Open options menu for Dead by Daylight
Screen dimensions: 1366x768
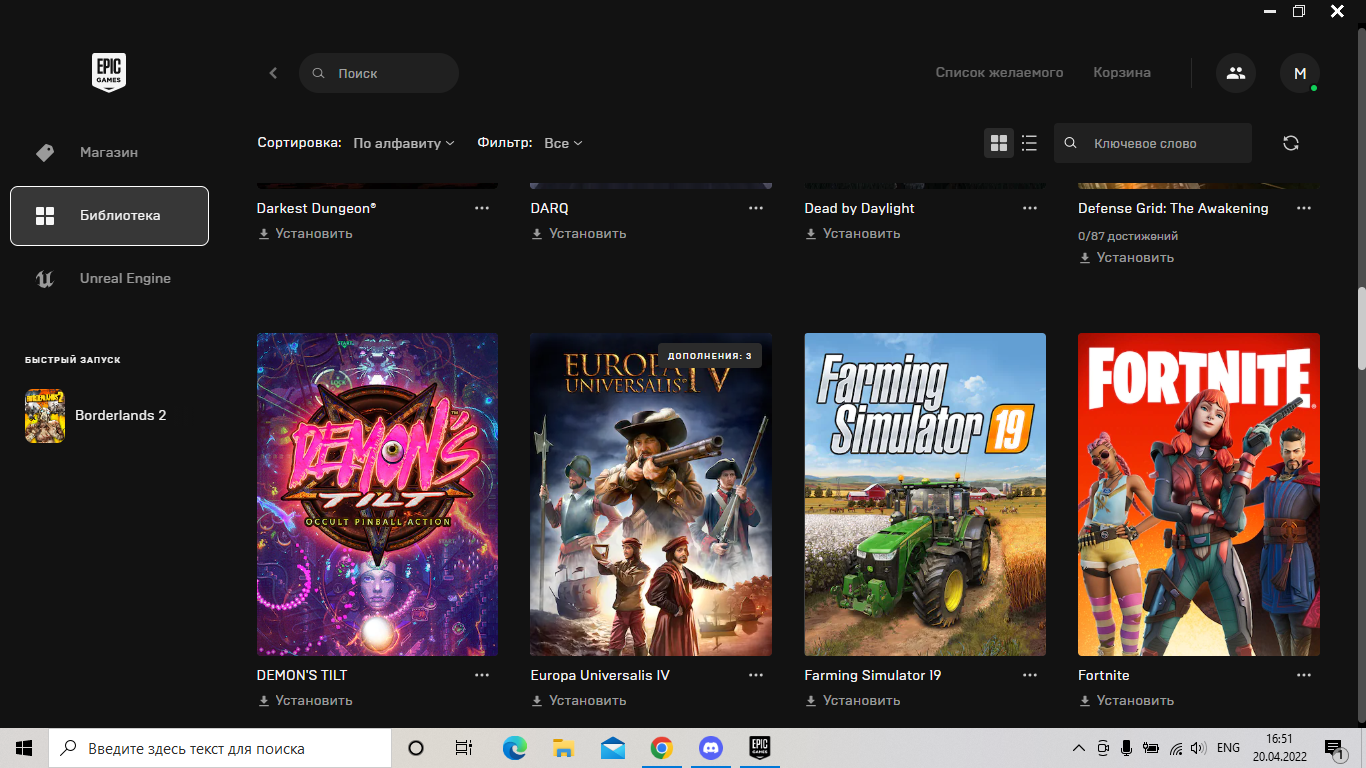1030,208
